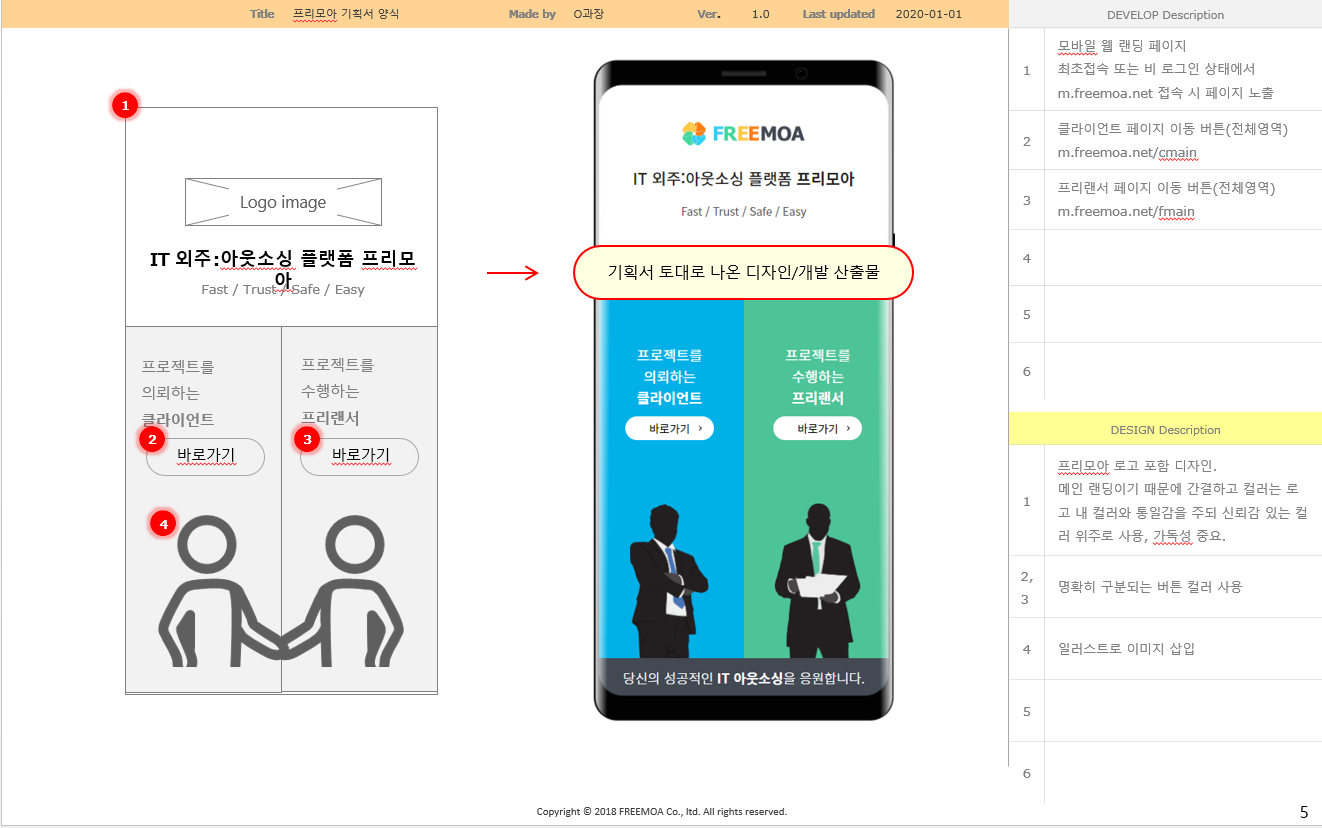Open the m.freemoa.net/fmain link
This screenshot has width=1322, height=828.
click(x=1126, y=212)
